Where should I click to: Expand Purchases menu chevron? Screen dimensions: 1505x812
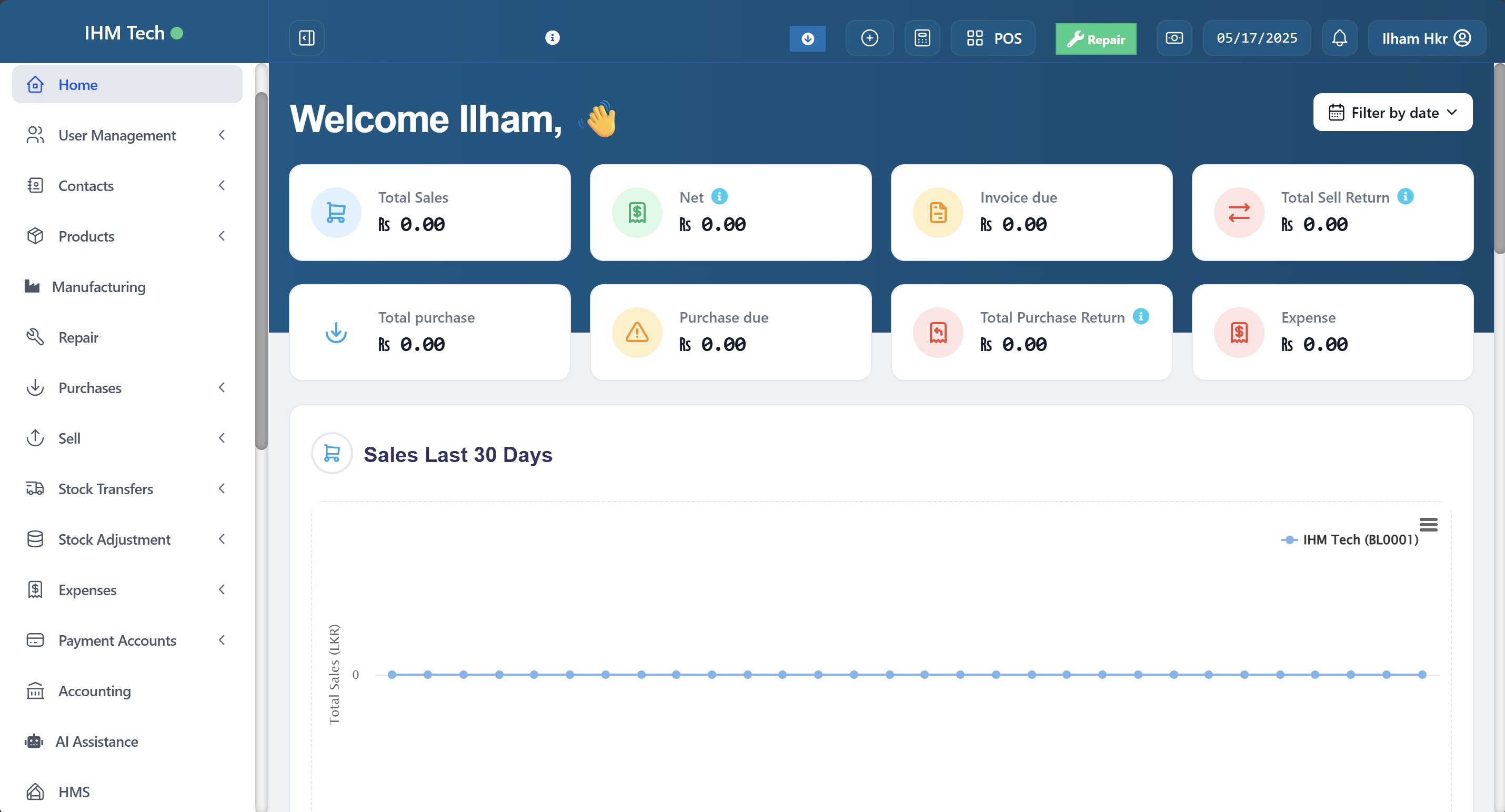click(222, 388)
